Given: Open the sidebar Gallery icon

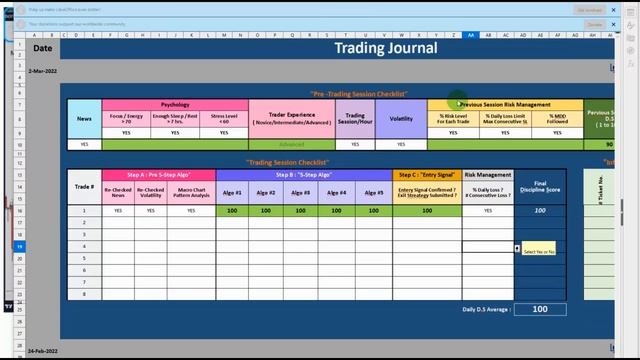Looking at the screenshot, I should click(x=631, y=38).
